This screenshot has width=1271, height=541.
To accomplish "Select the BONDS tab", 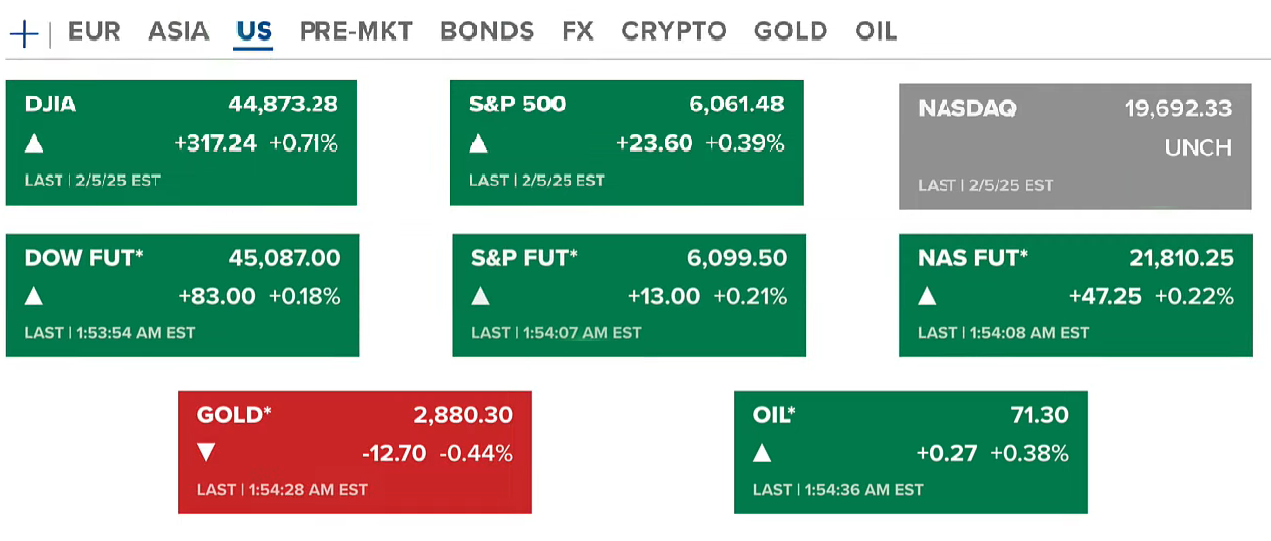I will [487, 32].
